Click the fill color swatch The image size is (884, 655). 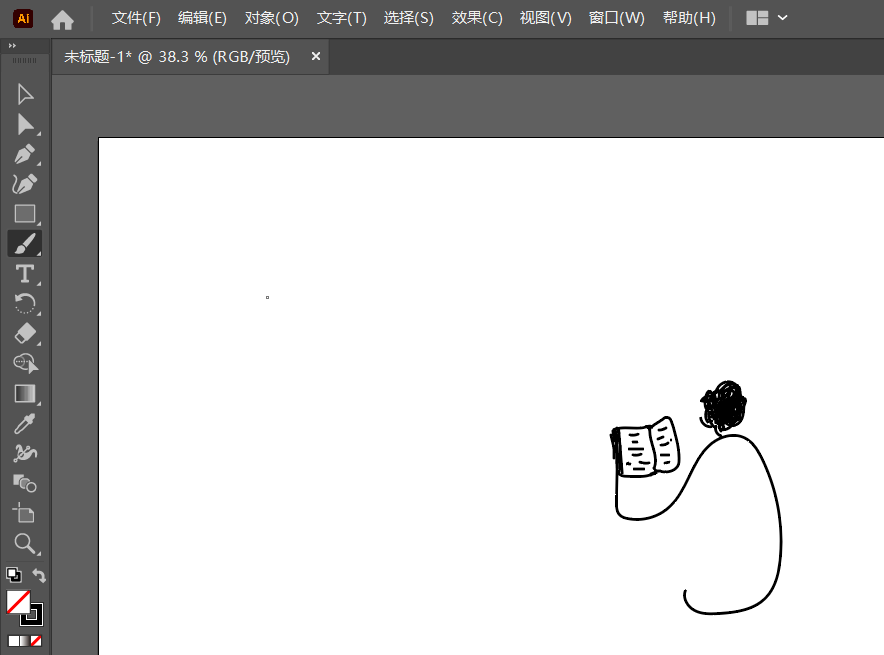point(18,602)
